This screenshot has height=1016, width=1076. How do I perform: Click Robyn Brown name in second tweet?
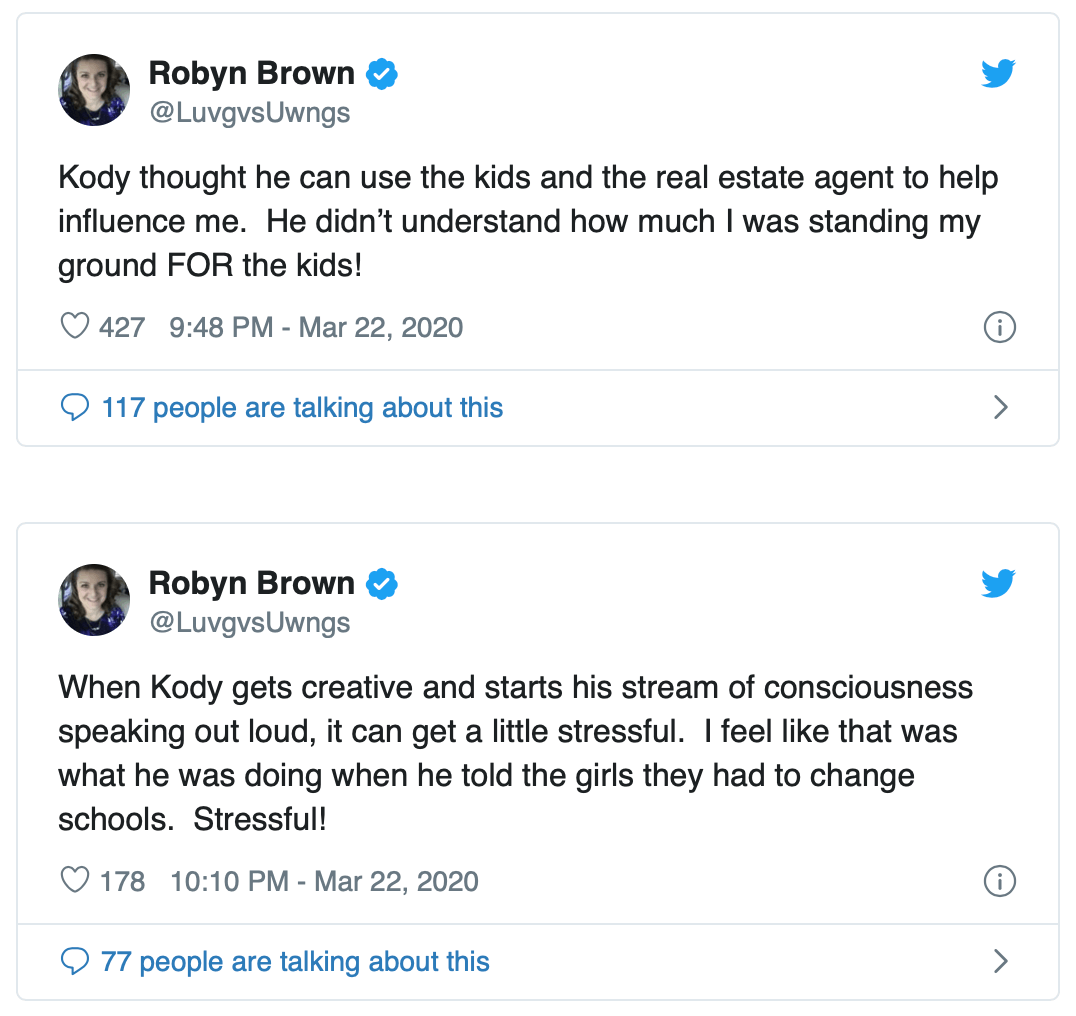(x=251, y=583)
